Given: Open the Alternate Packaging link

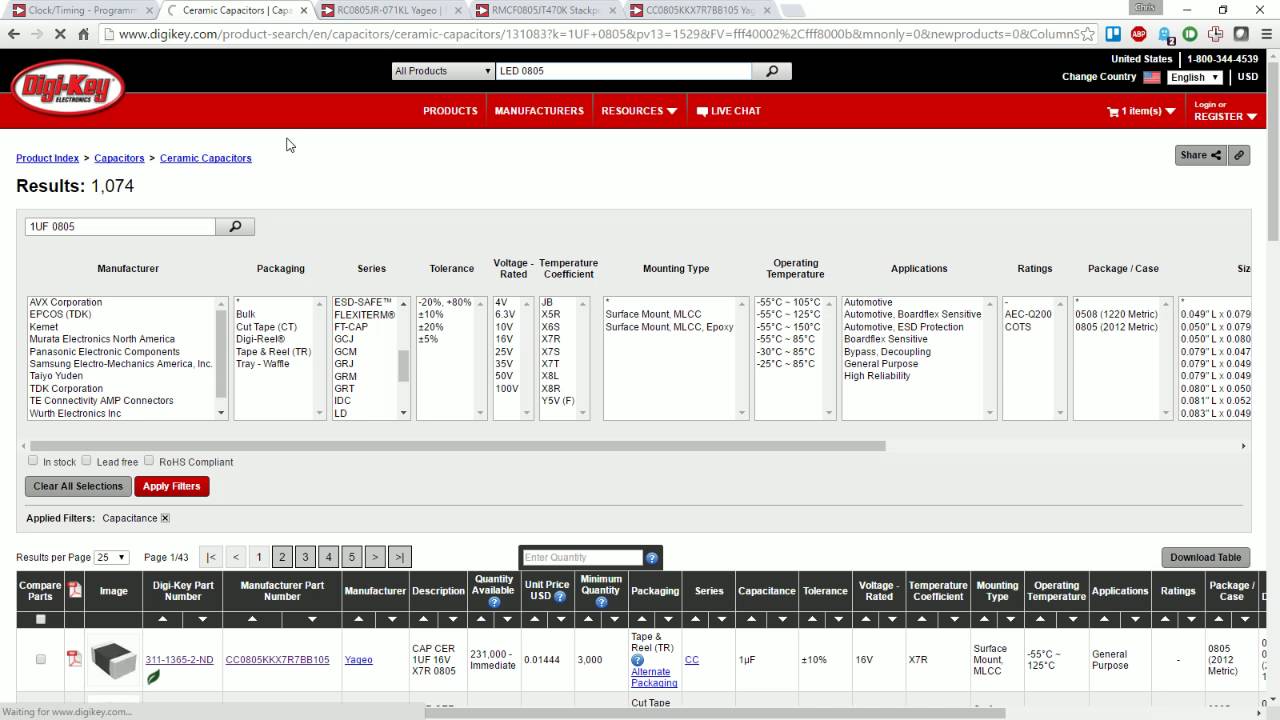Looking at the screenshot, I should click(654, 677).
